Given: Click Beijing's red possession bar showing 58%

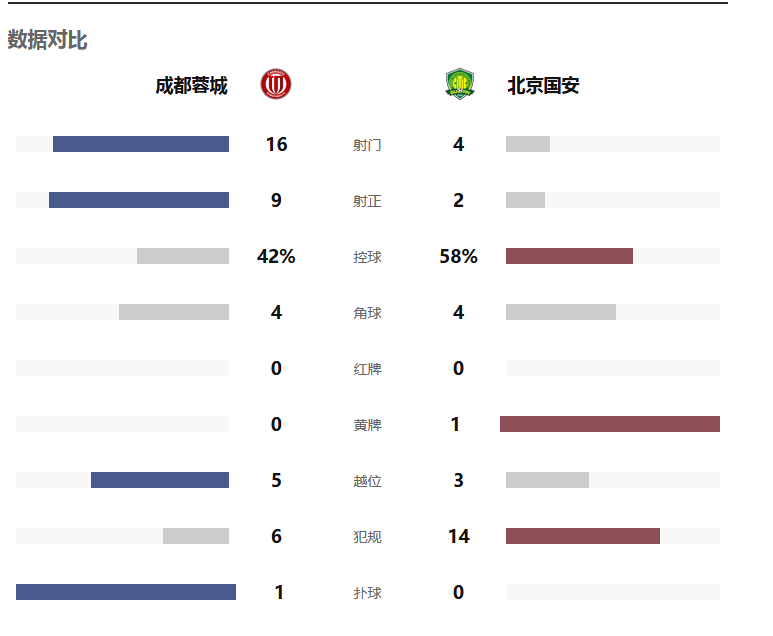Looking at the screenshot, I should click(x=569, y=256).
